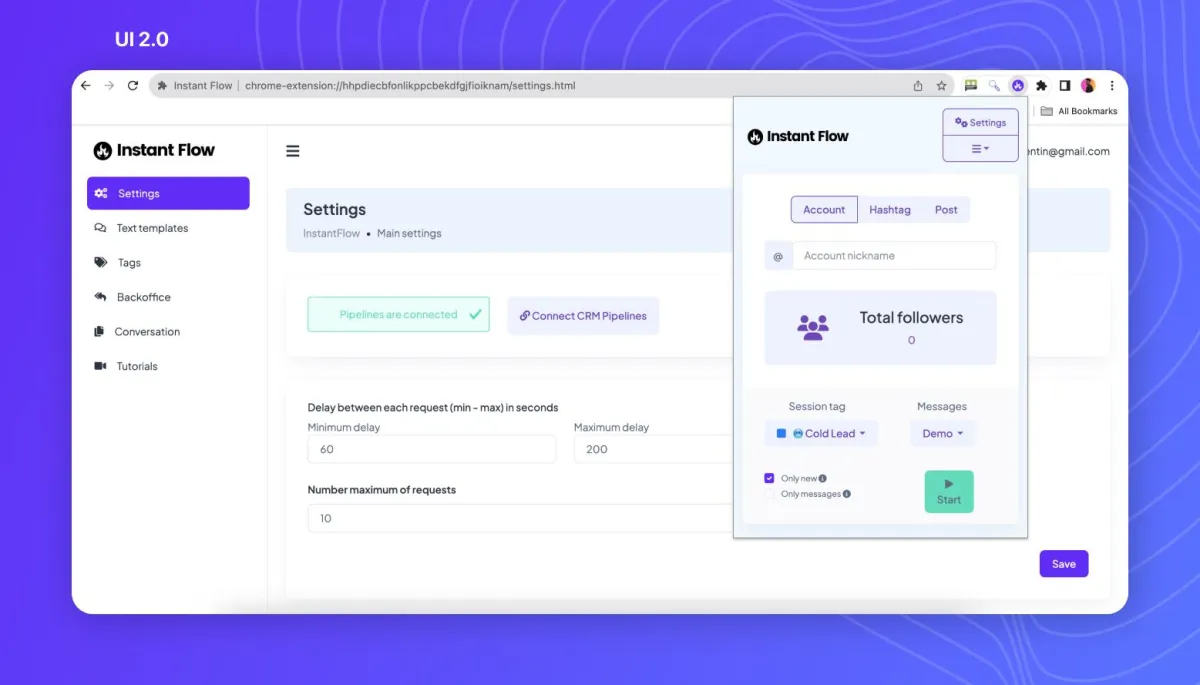This screenshot has width=1200, height=685.
Task: Click the Instant Flow logo in sidebar
Action: coord(154,150)
